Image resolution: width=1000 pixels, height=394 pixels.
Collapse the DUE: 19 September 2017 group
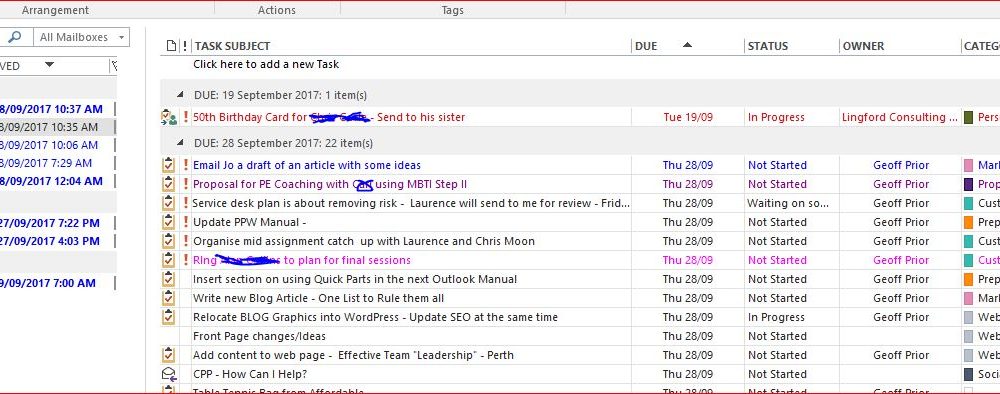point(180,95)
